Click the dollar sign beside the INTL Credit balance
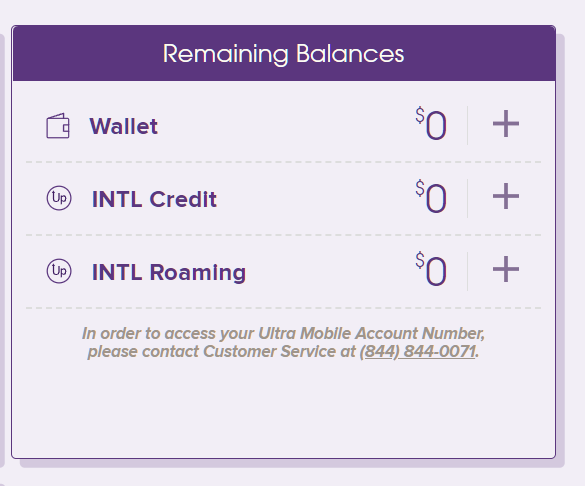This screenshot has height=486, width=585. click(x=420, y=188)
